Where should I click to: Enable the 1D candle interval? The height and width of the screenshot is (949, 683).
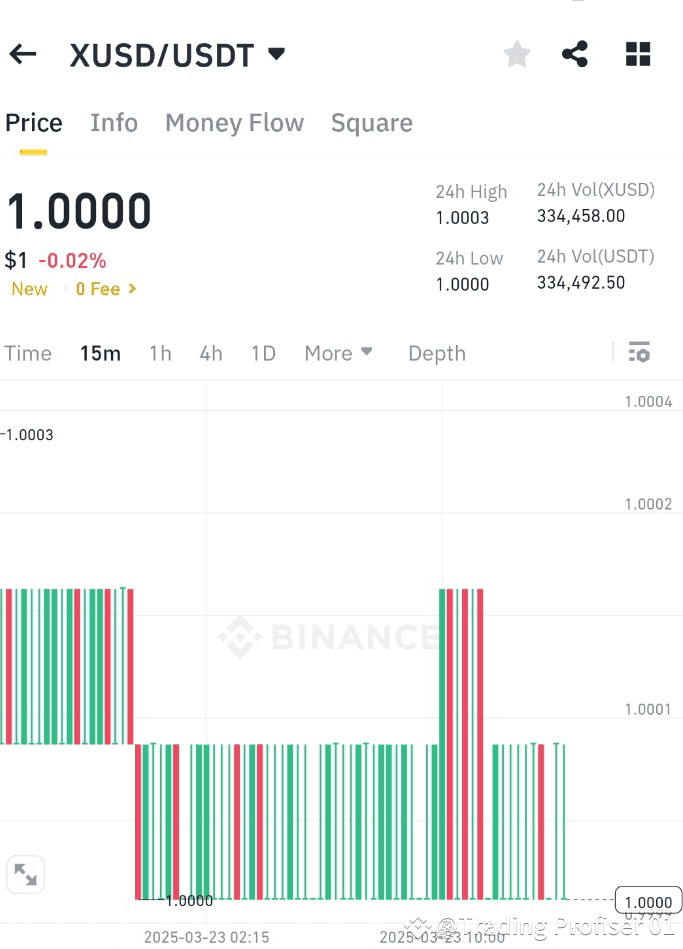point(263,352)
